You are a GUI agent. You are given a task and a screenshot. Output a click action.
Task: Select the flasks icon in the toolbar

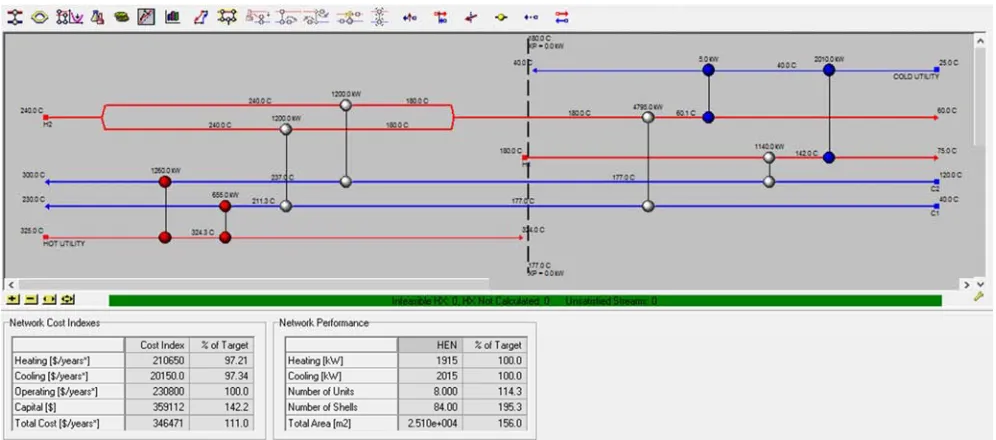(x=97, y=18)
